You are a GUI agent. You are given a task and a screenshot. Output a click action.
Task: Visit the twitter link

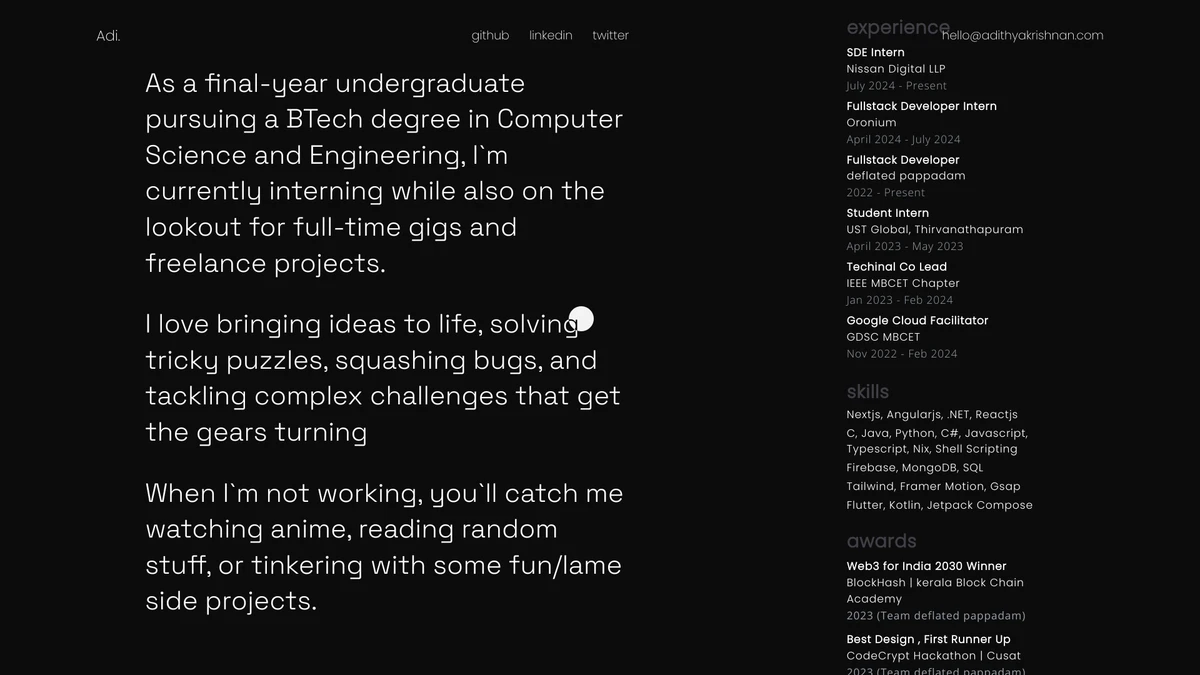coord(610,36)
